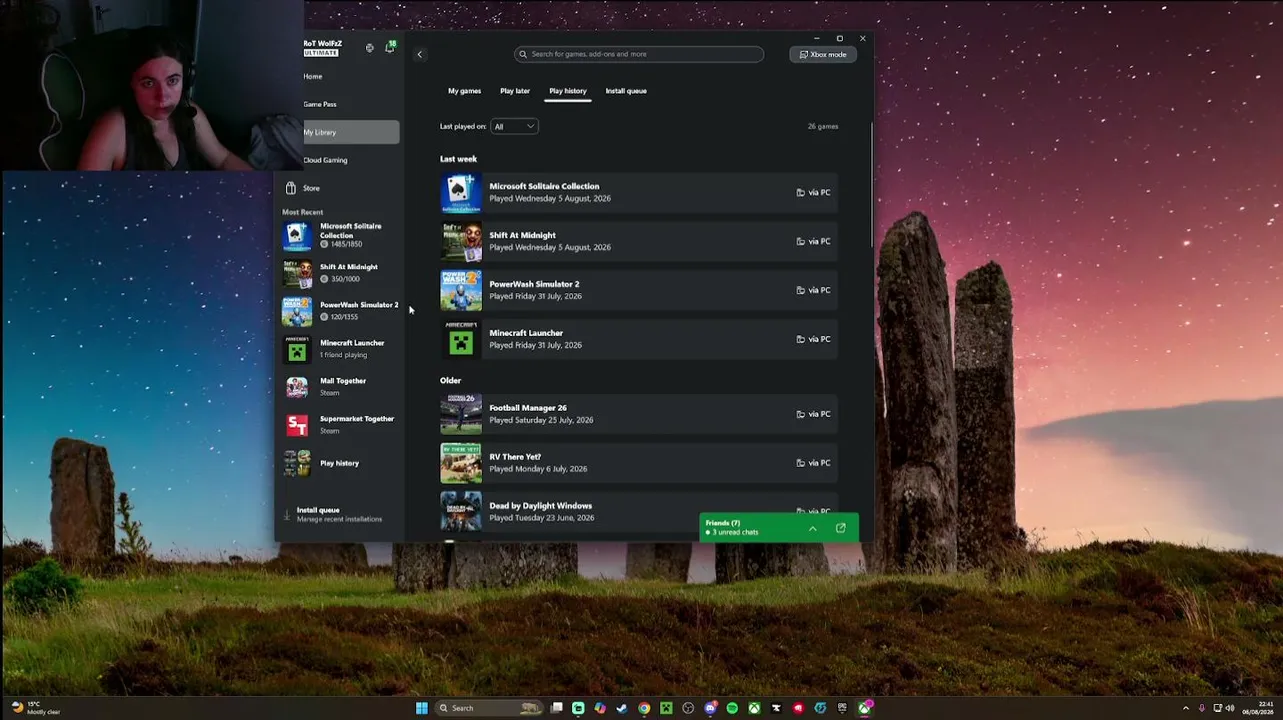Go to Home in the sidebar
Screen dimensions: 1283x720
pyautogui.click(x=313, y=76)
